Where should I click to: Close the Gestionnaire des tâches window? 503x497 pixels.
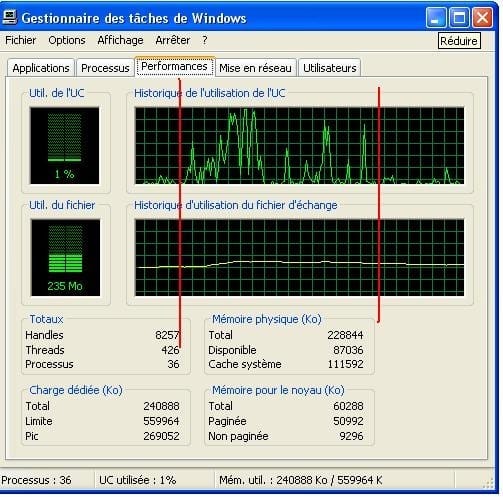482,18
